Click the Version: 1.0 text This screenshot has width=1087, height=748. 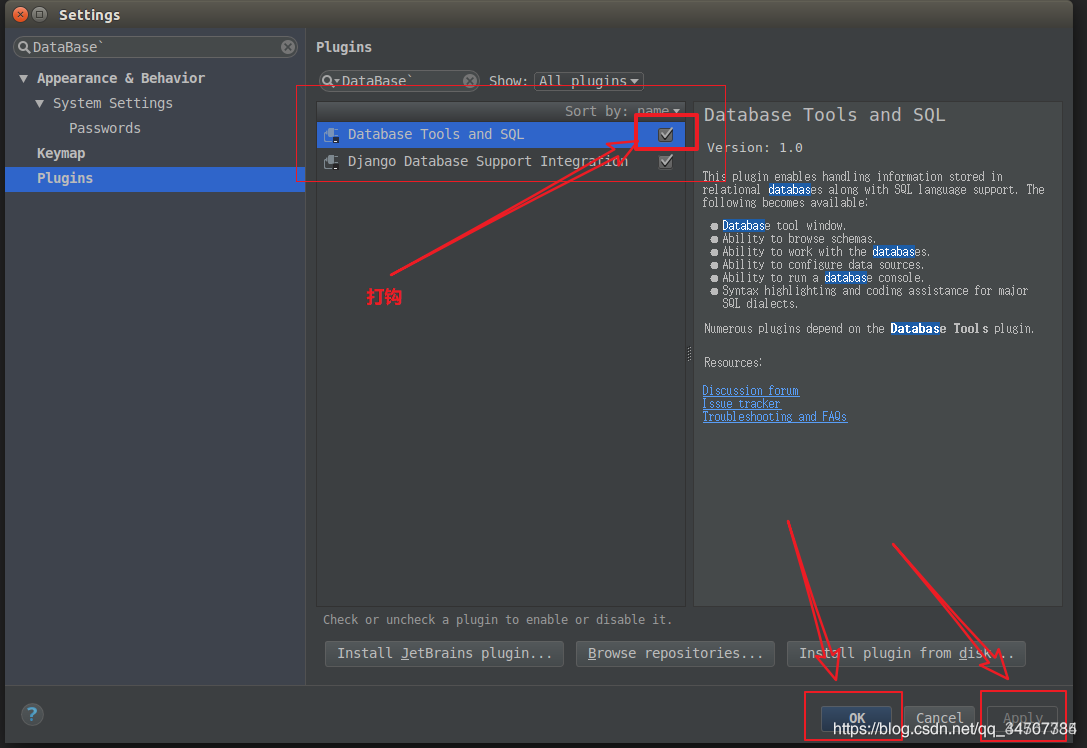(x=754, y=148)
